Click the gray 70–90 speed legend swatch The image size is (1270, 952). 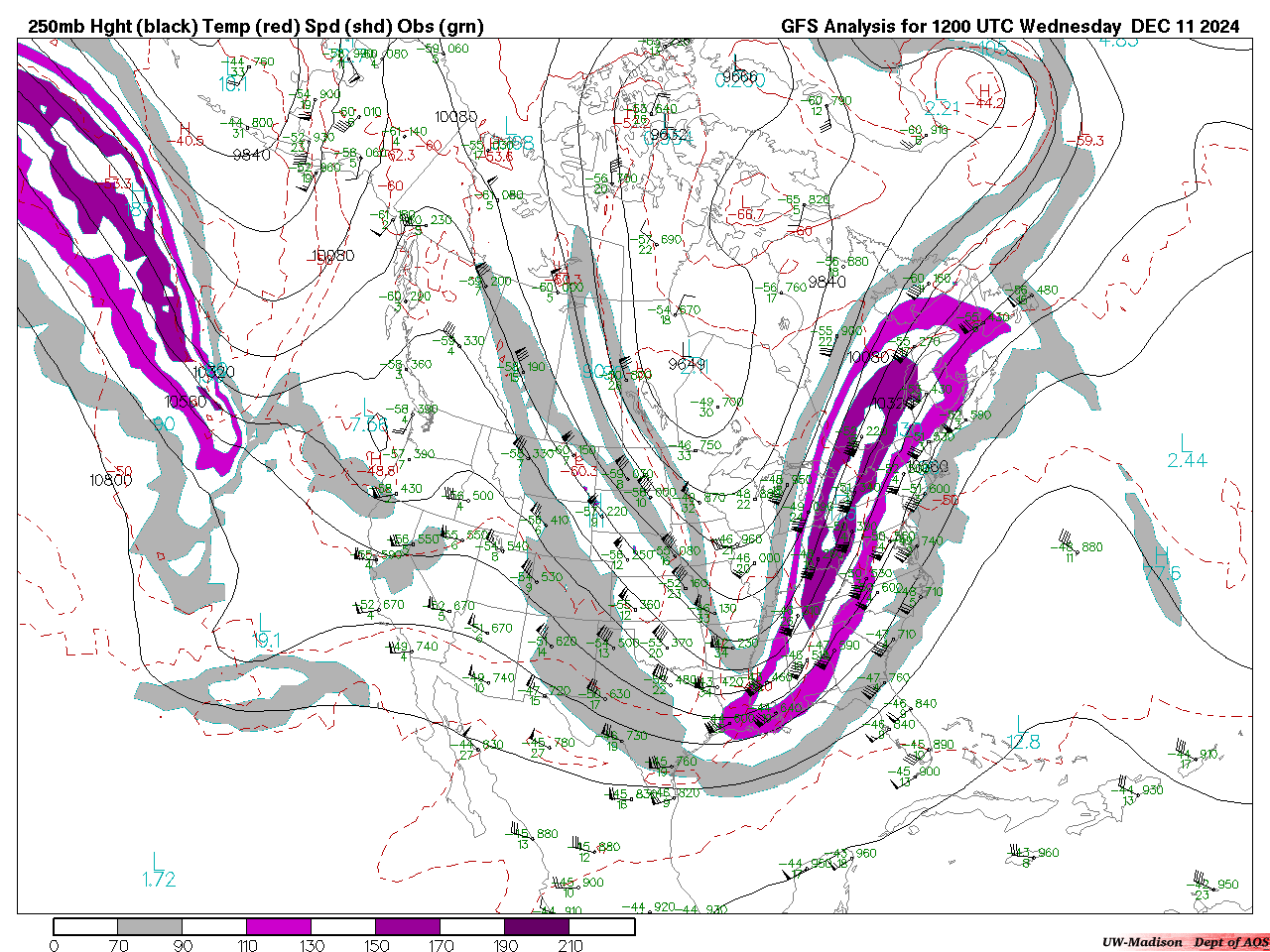coord(150,926)
